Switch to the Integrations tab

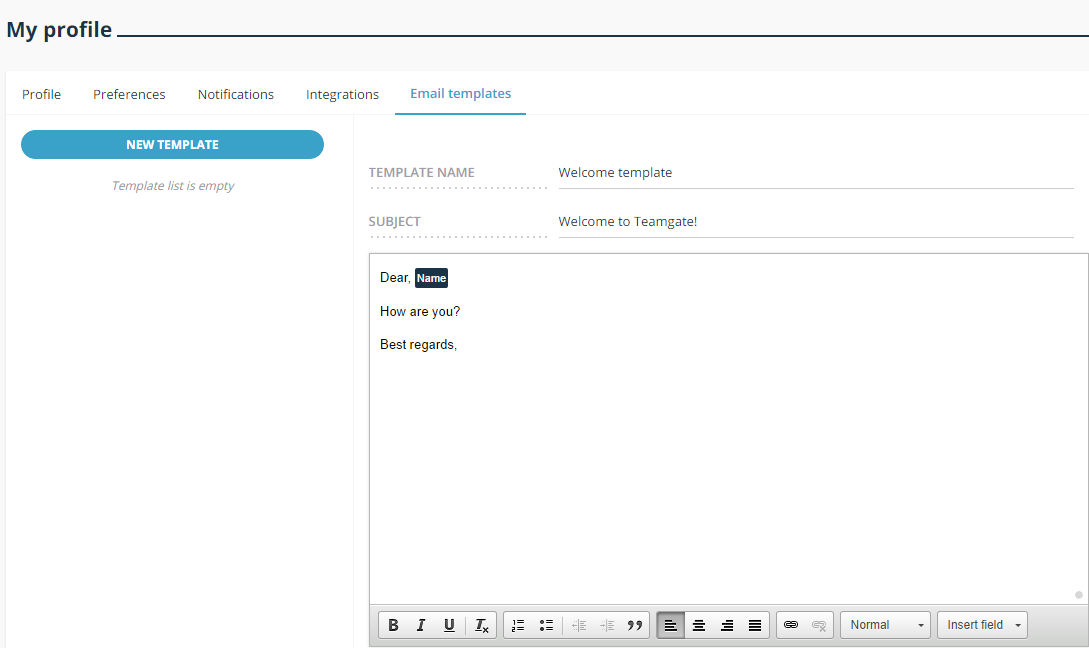(342, 94)
